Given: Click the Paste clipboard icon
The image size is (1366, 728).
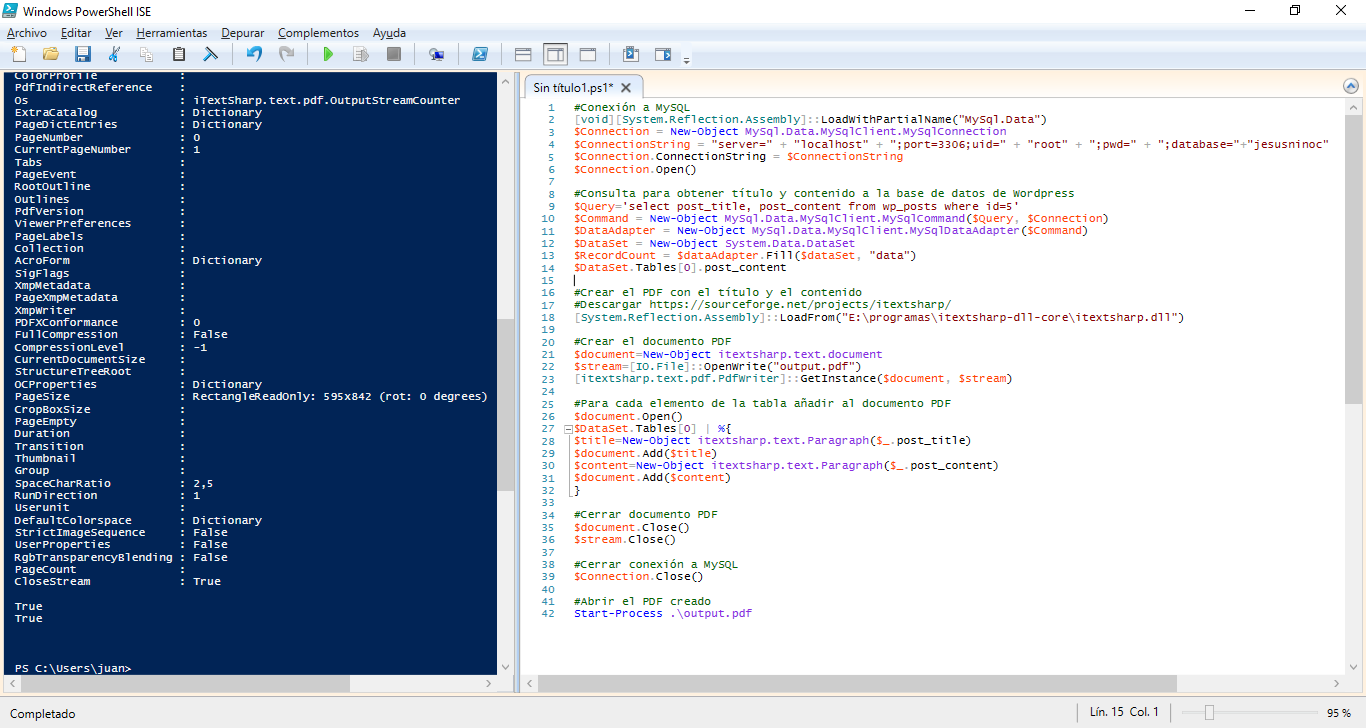Looking at the screenshot, I should pos(178,54).
